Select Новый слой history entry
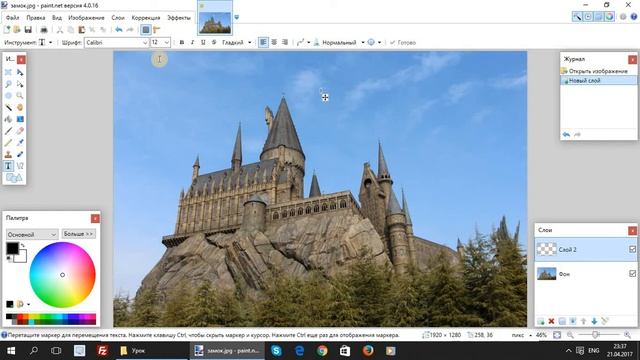 [x=598, y=81]
